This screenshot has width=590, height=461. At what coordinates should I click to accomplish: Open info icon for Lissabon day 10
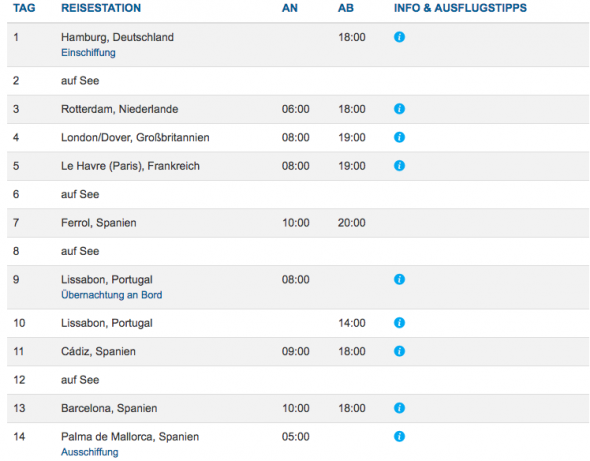coord(399,323)
